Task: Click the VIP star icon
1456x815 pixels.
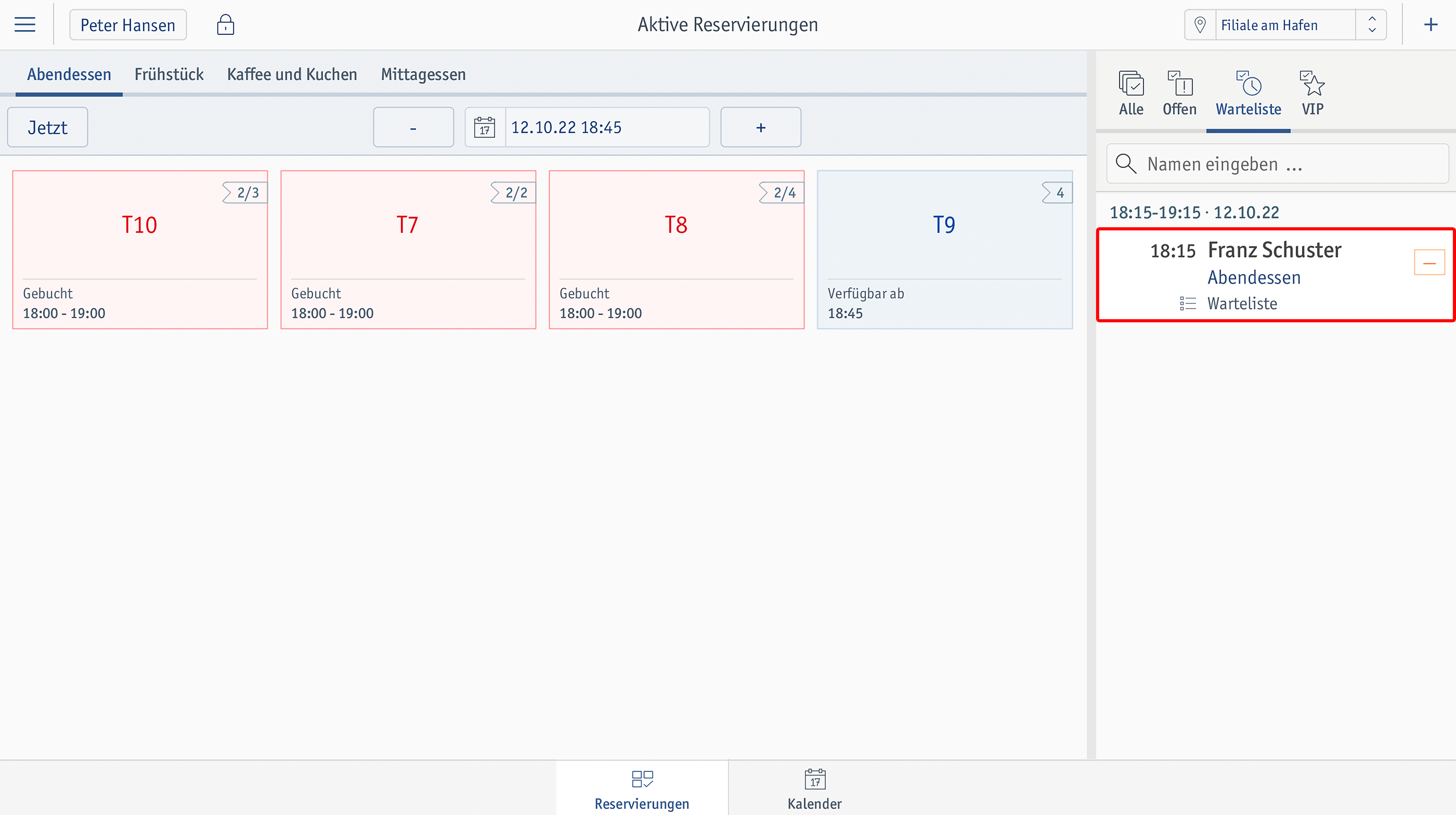Action: pyautogui.click(x=1312, y=84)
